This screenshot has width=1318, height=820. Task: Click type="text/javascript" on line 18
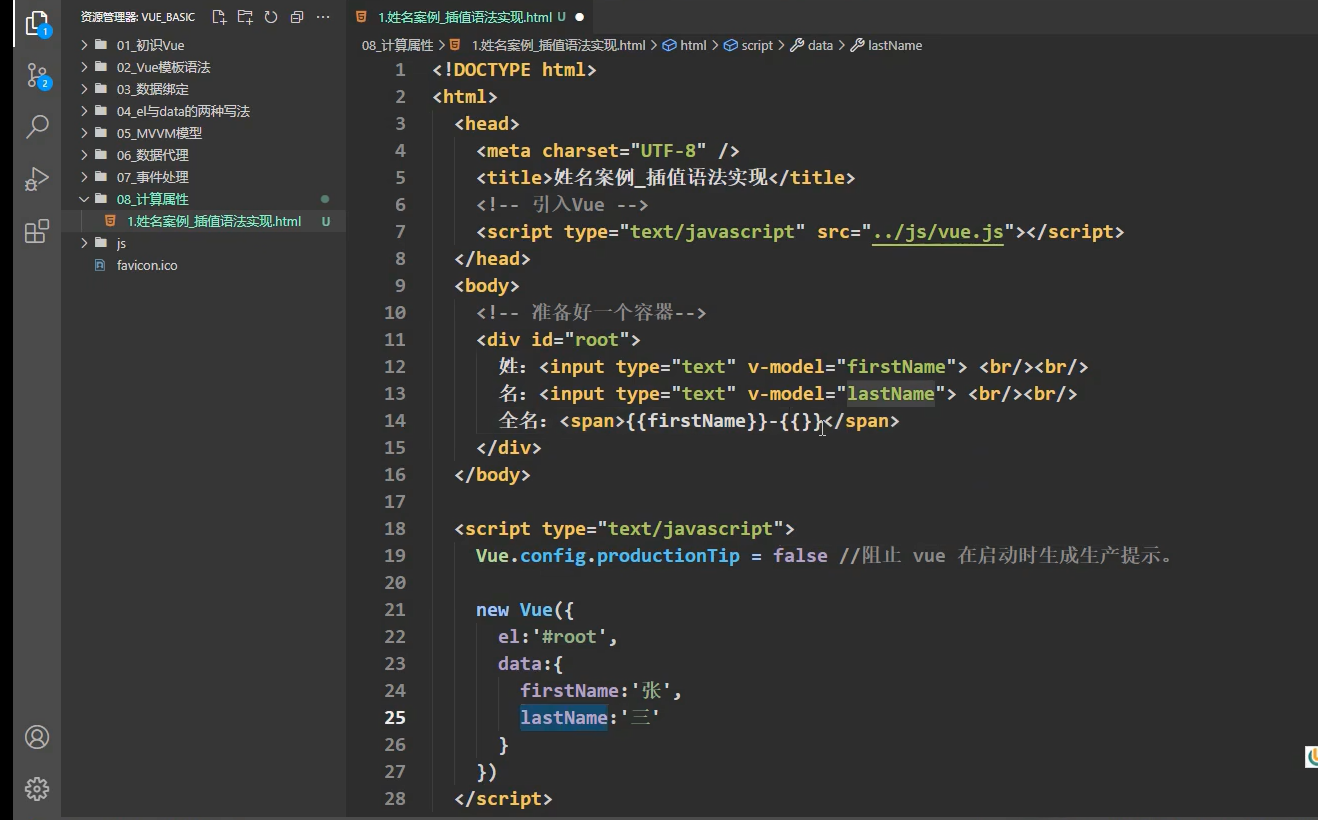point(664,529)
